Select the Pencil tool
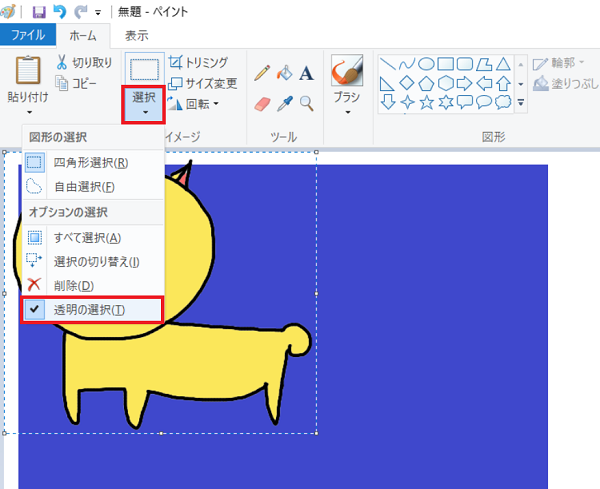The image size is (600, 489). 262,73
